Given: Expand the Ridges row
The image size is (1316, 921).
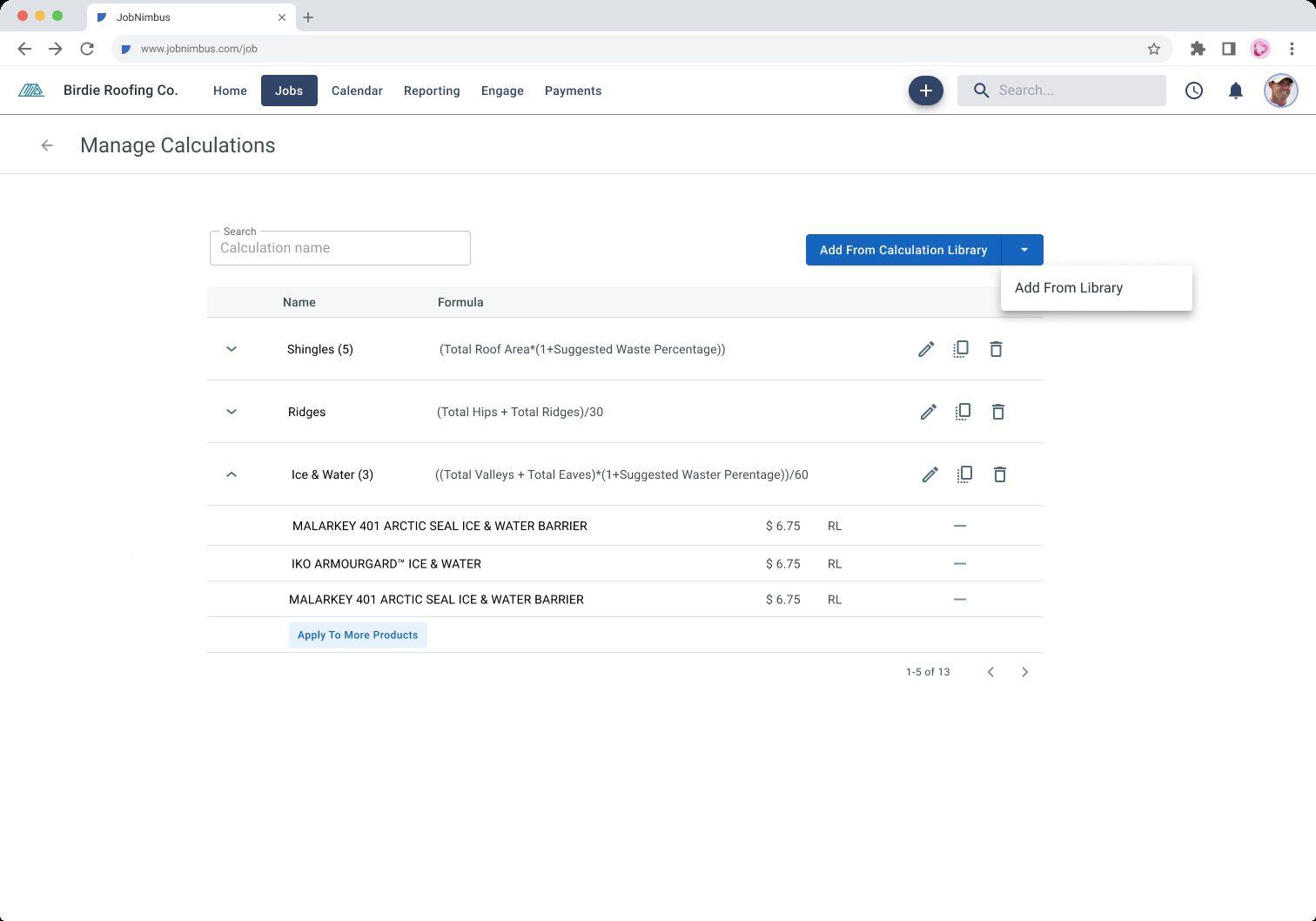Looking at the screenshot, I should [232, 412].
